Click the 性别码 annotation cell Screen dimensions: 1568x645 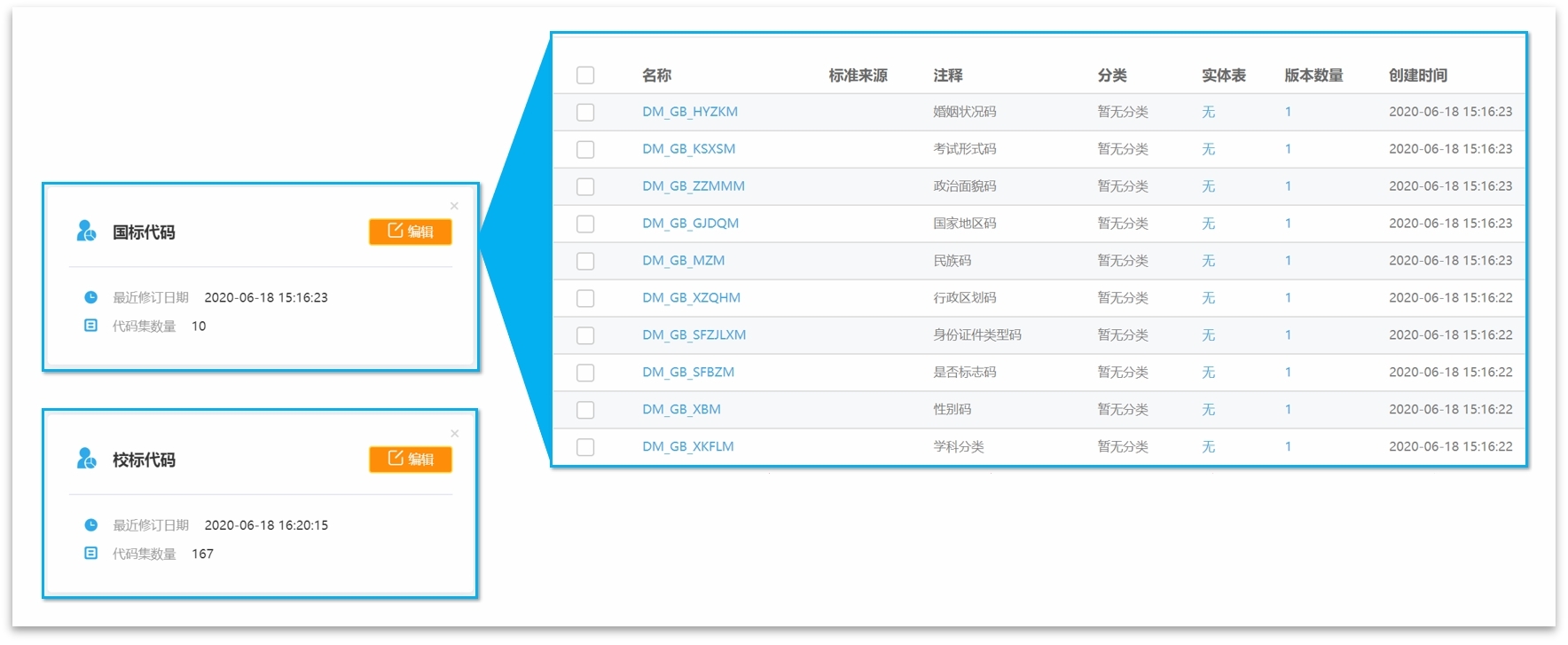[x=953, y=410]
